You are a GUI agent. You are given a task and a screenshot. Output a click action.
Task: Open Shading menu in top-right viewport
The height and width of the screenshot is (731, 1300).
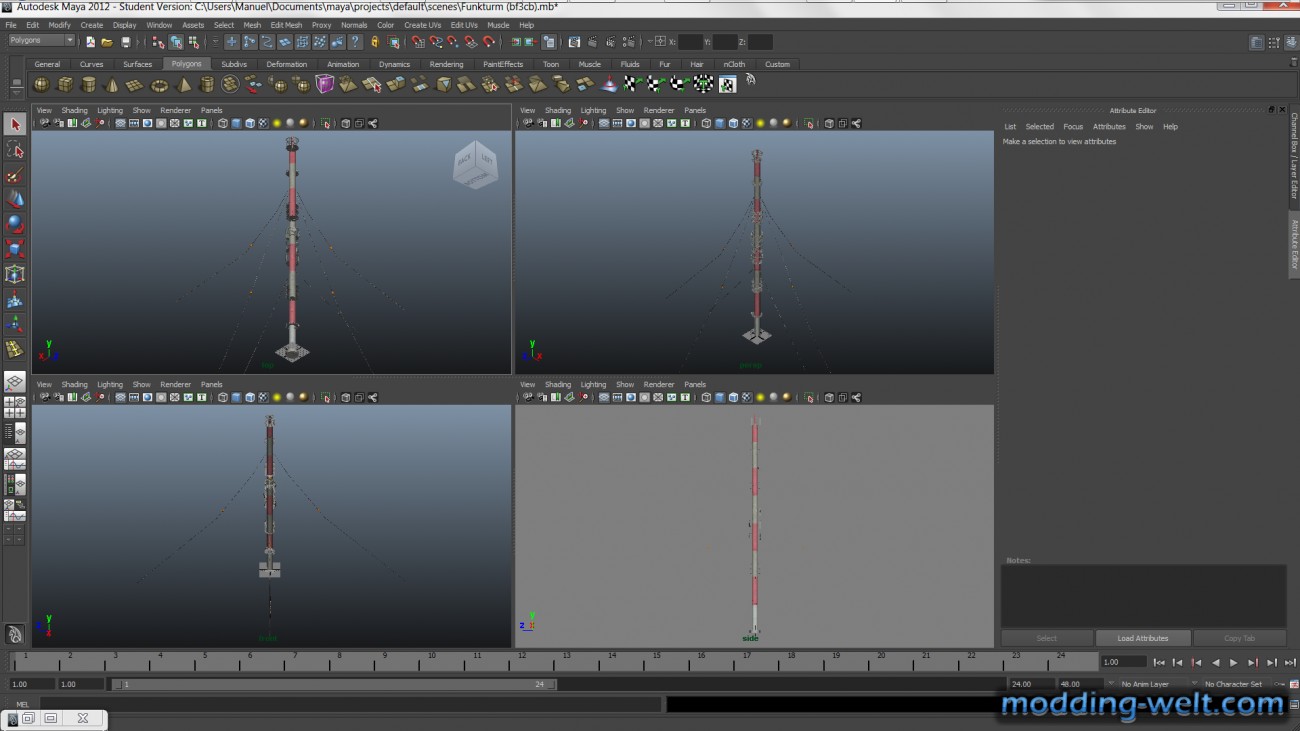[x=558, y=110]
